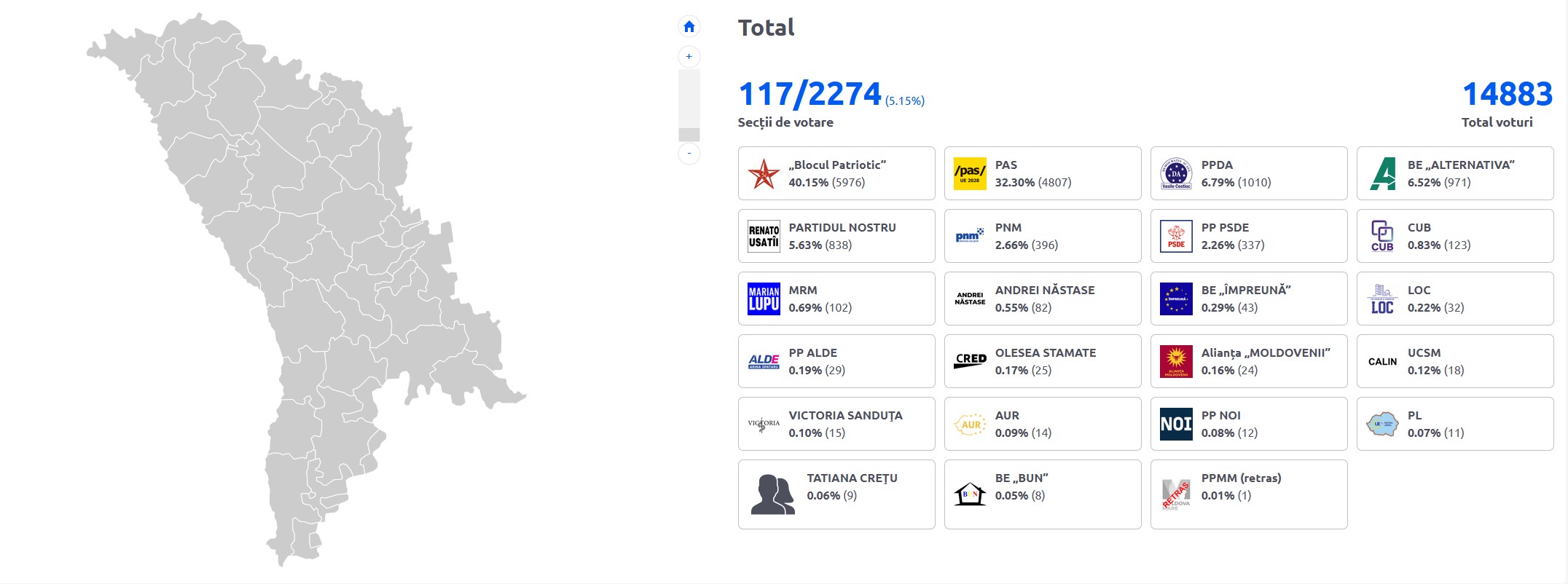Image resolution: width=1568 pixels, height=584 pixels.
Task: Click the PPMM retras stamped logo
Action: [1176, 494]
